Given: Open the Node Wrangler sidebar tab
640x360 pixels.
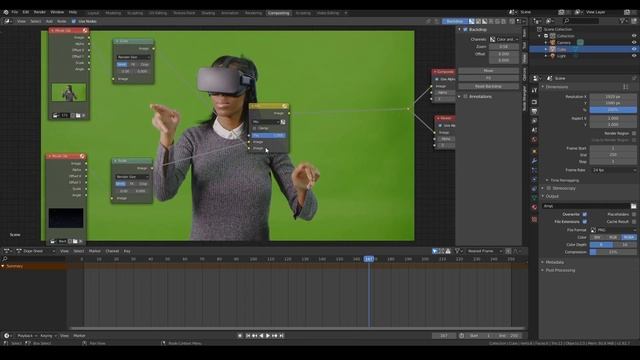Looking at the screenshot, I should click(x=525, y=98).
